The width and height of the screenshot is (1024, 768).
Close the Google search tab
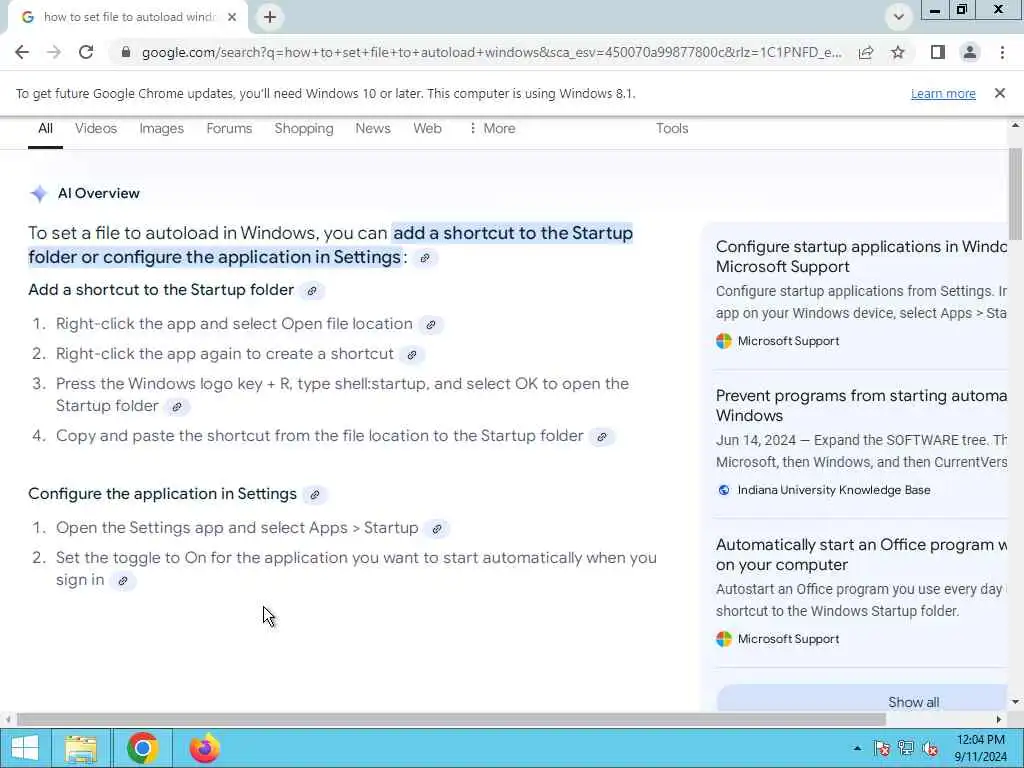click(232, 17)
